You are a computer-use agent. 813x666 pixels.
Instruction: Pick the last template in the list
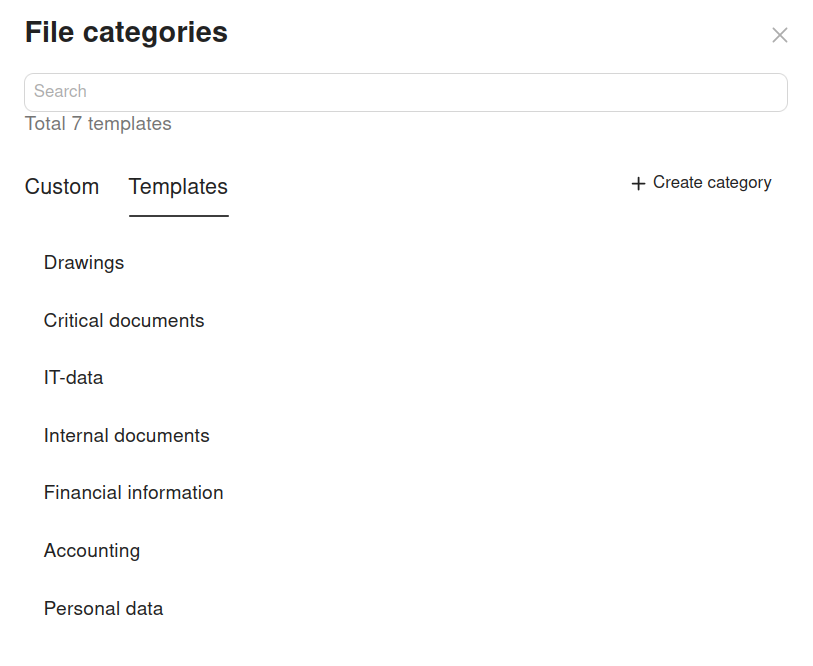point(104,609)
